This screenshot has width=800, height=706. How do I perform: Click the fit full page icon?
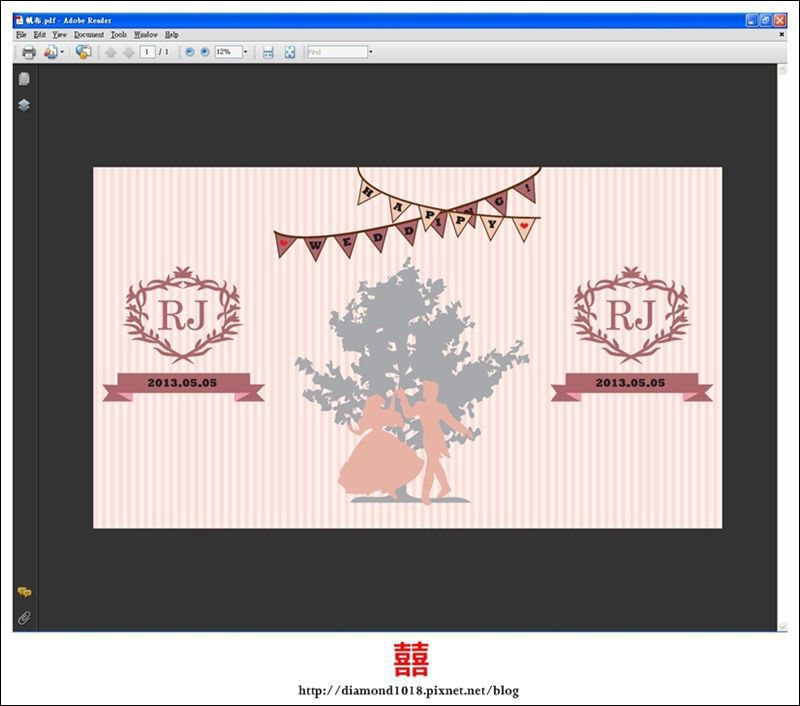(x=290, y=52)
